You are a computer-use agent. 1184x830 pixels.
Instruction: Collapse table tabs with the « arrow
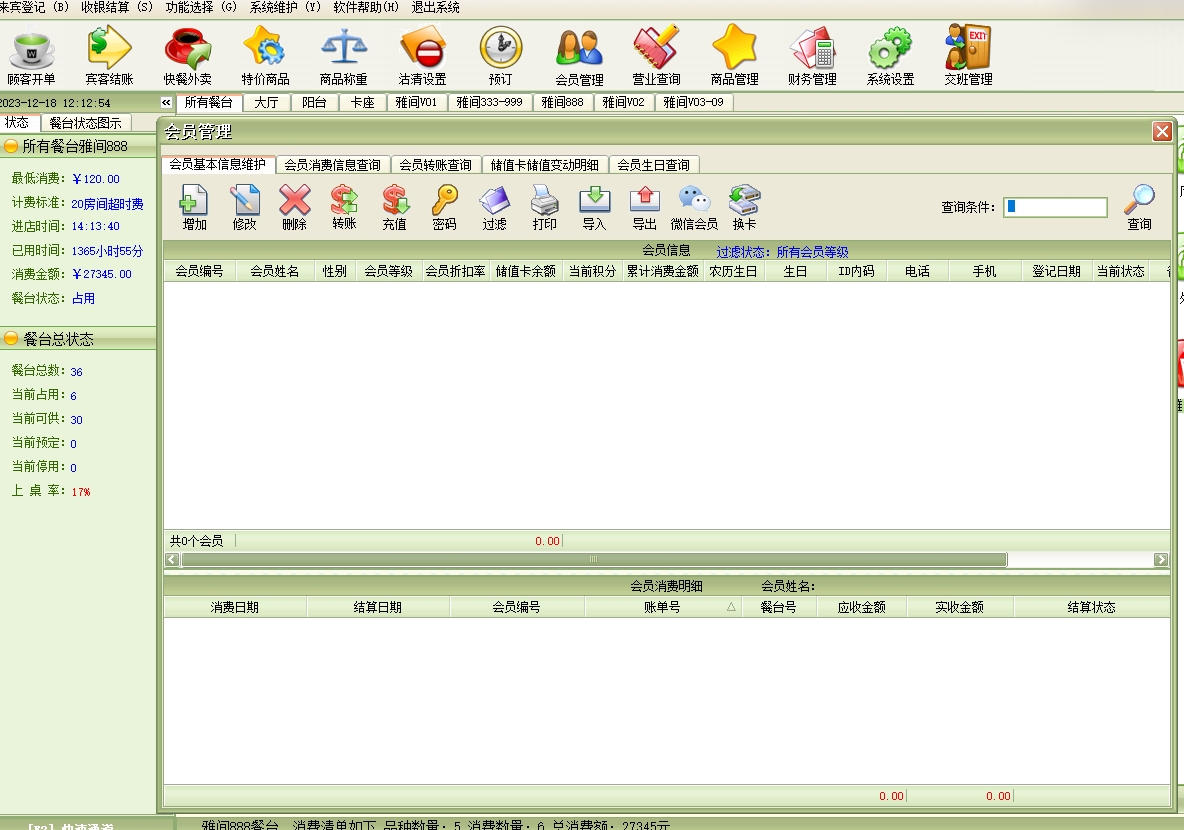pos(166,102)
